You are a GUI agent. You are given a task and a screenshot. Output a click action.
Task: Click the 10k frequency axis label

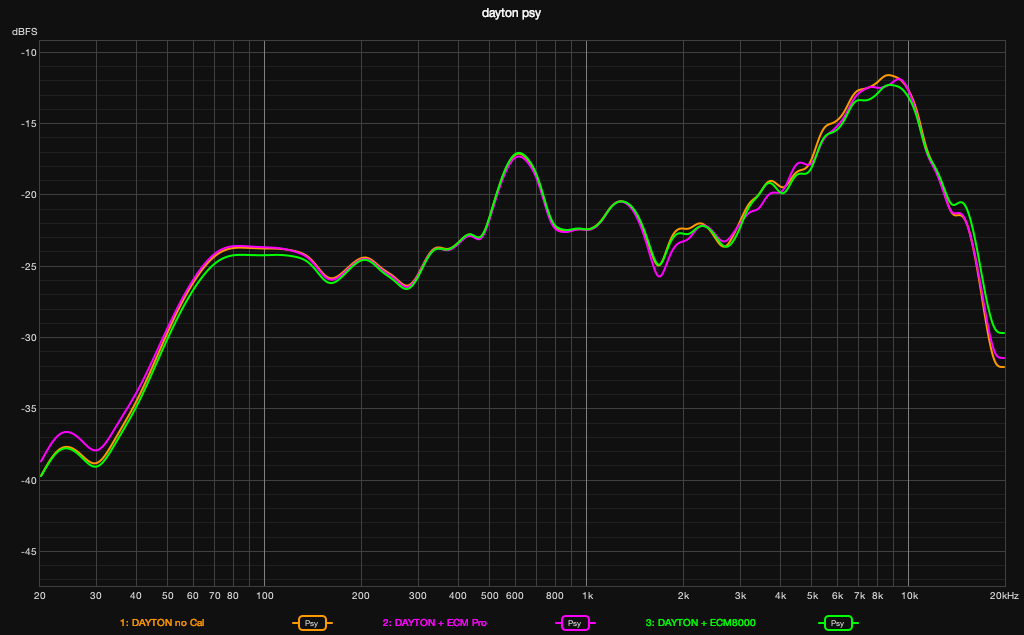[x=910, y=596]
